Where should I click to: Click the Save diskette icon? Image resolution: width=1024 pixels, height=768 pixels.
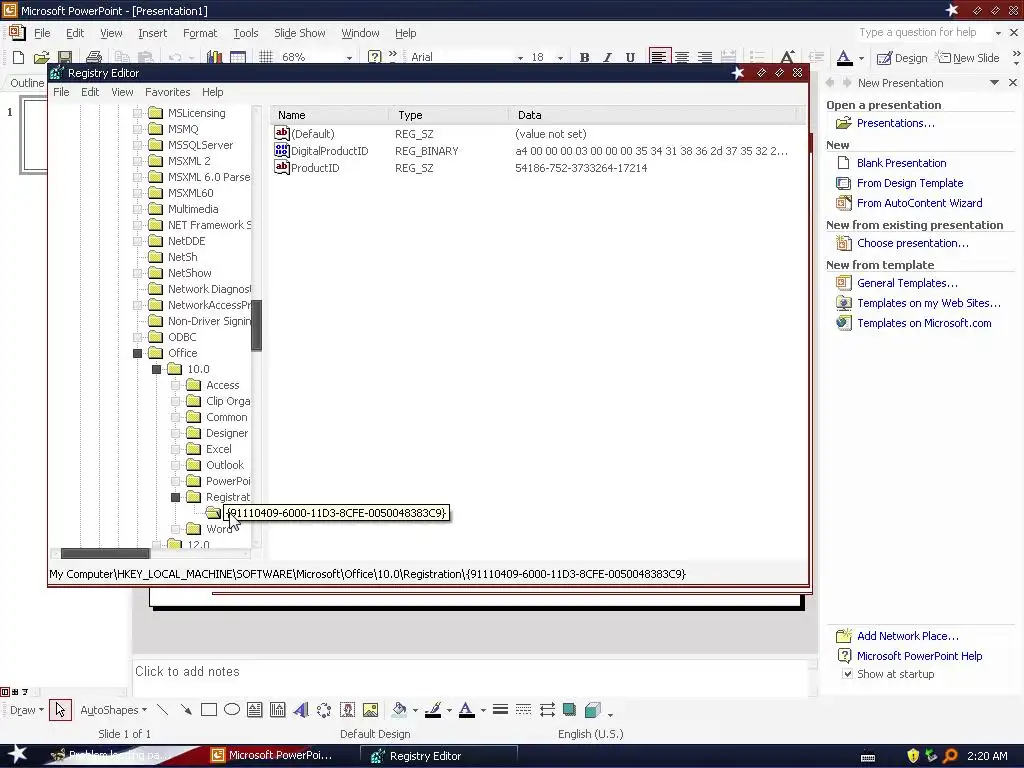(65, 57)
